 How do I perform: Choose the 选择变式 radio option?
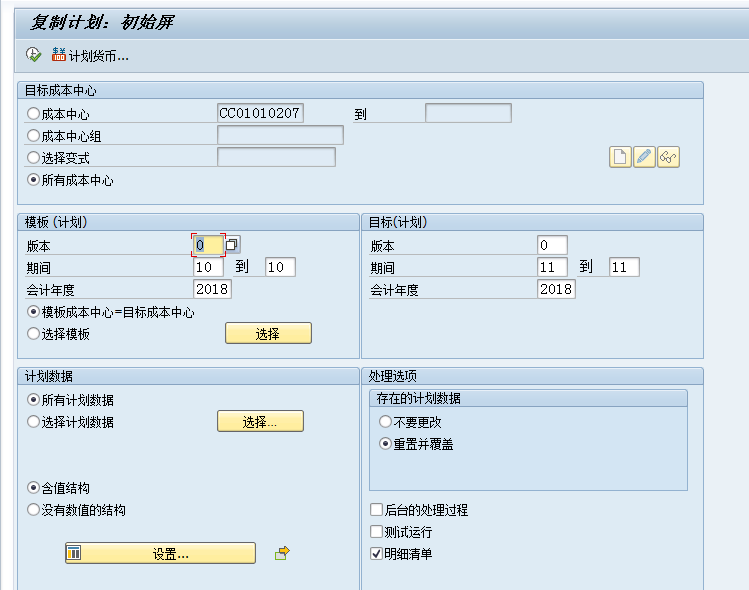(34, 158)
